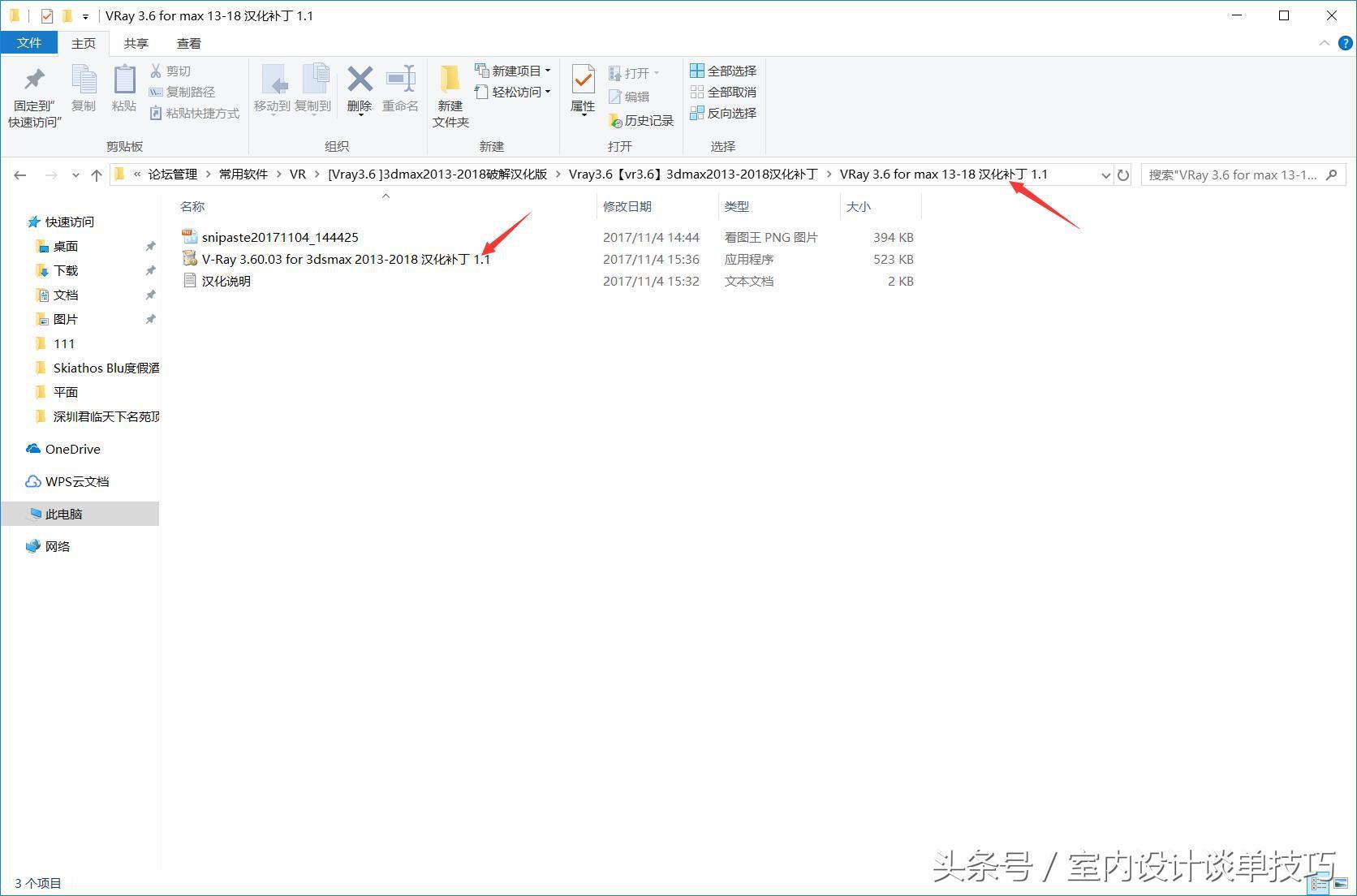Select 汉化说明 text document

coord(226,281)
